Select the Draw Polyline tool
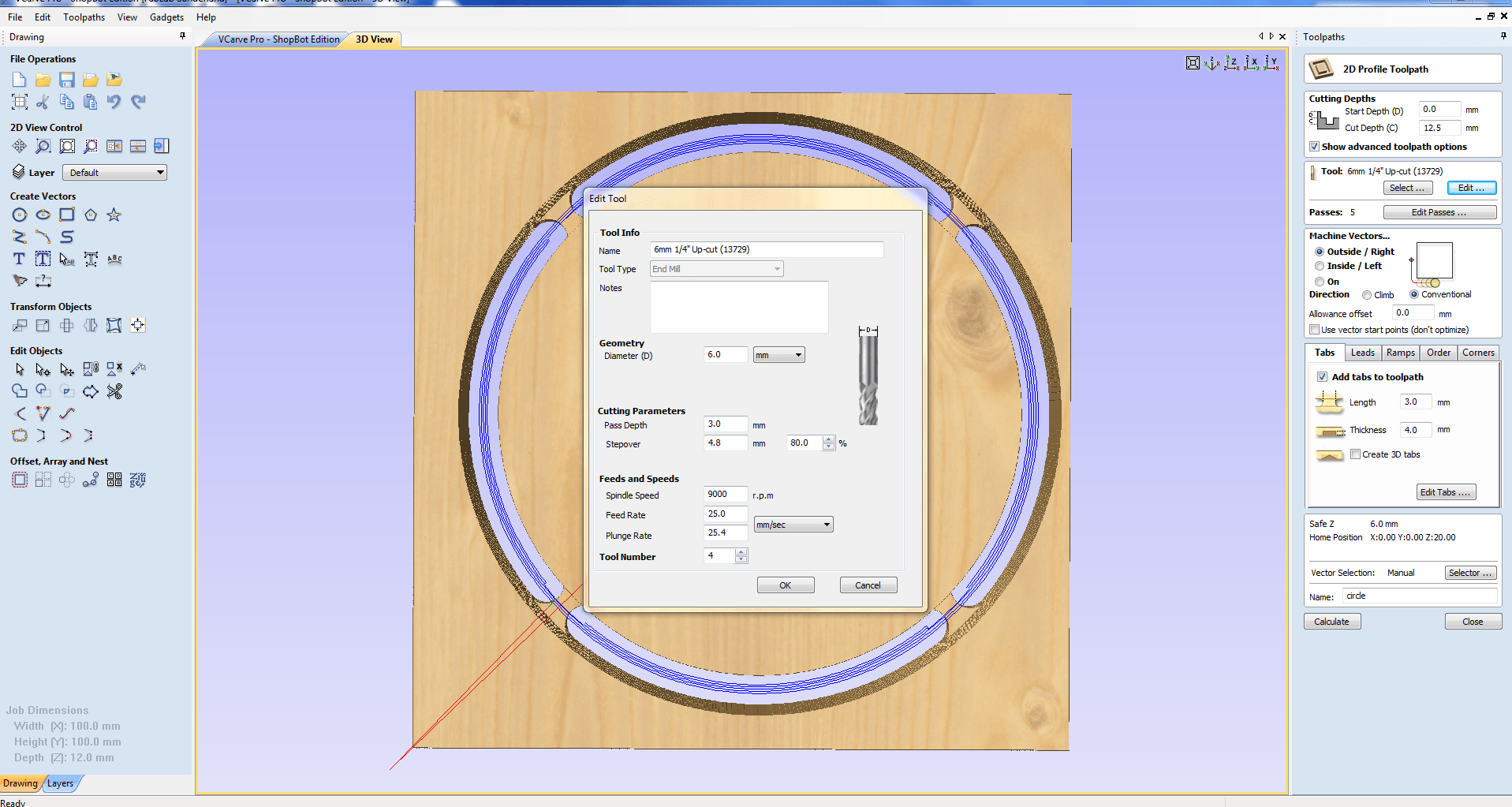The height and width of the screenshot is (807, 1512). point(19,237)
